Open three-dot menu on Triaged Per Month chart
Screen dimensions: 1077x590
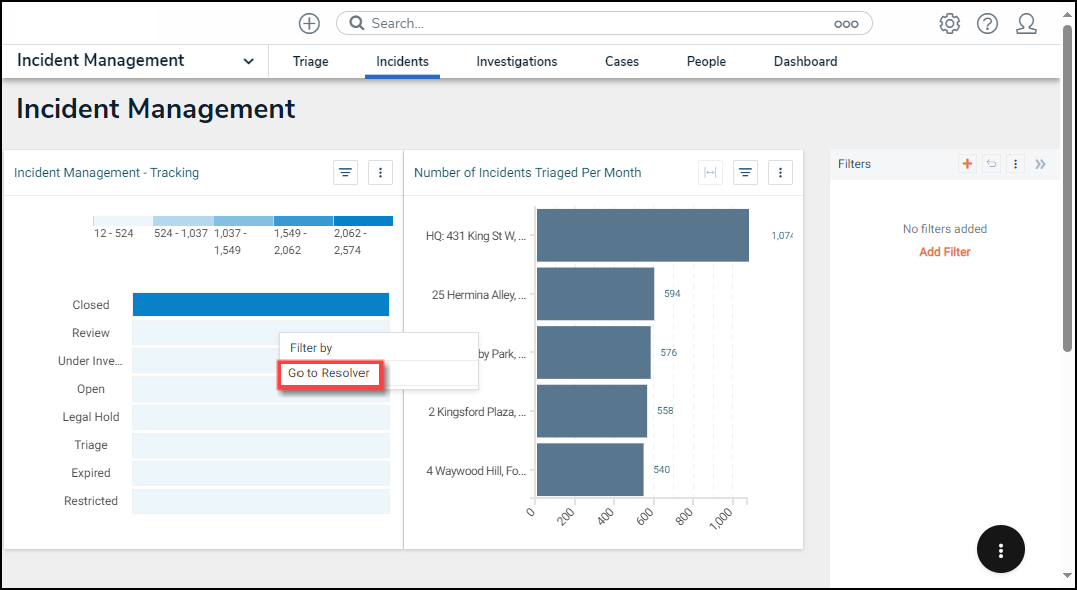click(x=780, y=173)
